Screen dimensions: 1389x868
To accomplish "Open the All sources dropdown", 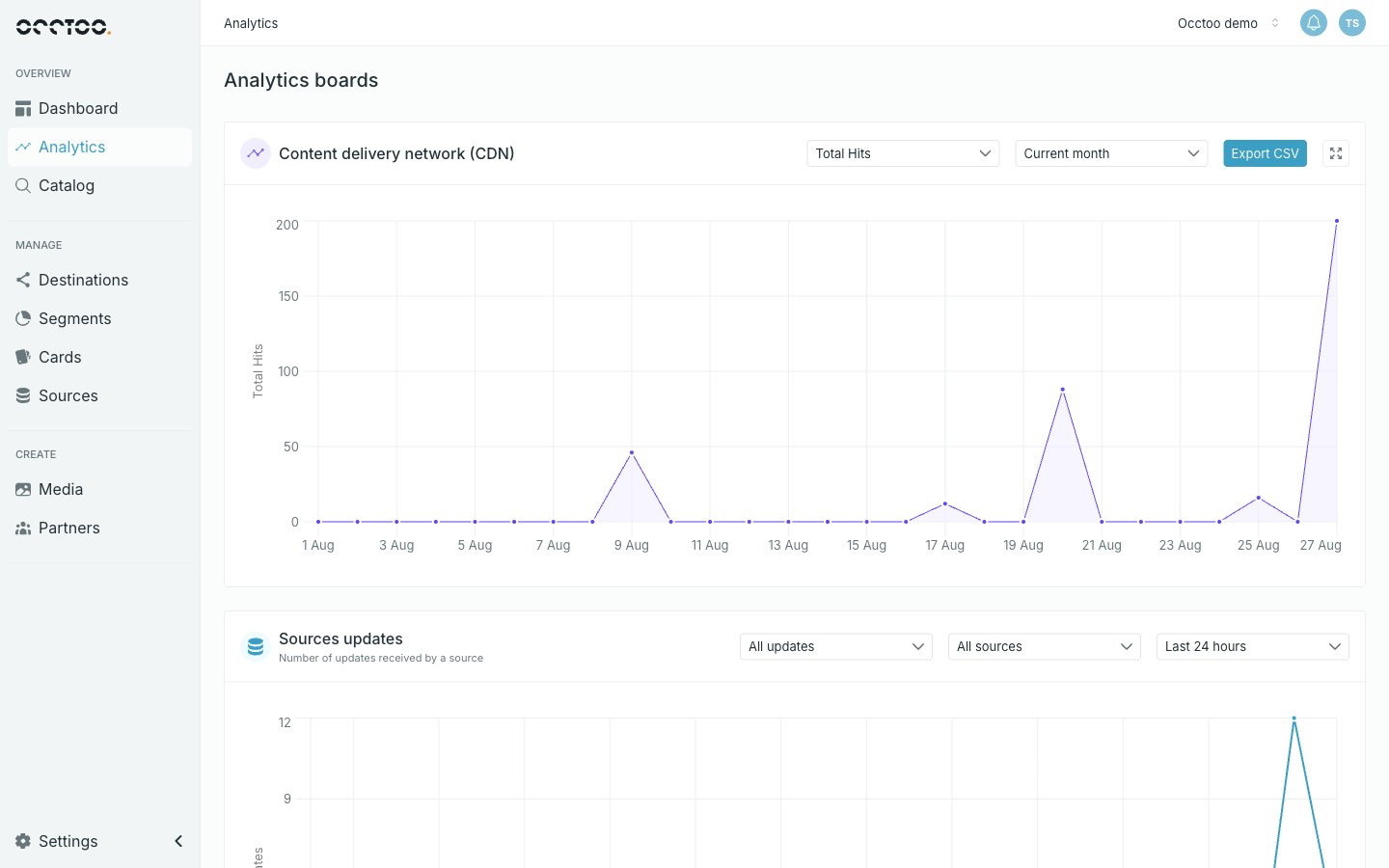I will [1045, 646].
